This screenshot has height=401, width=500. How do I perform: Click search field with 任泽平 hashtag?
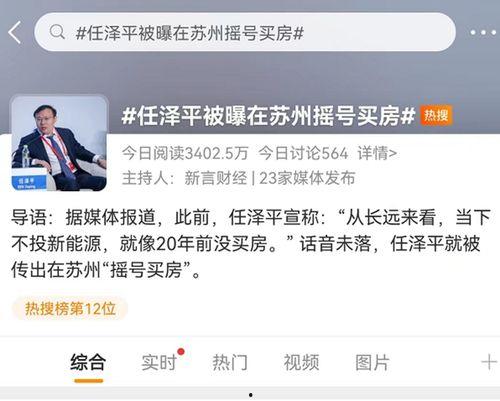pyautogui.click(x=245, y=32)
